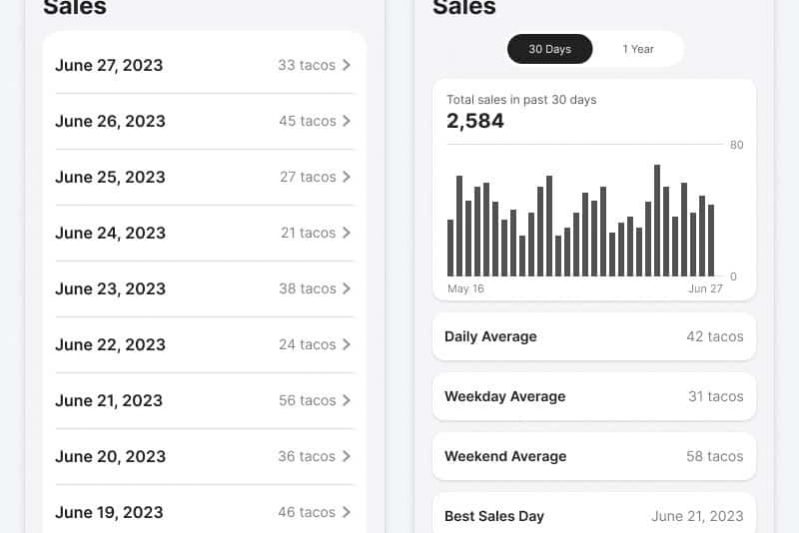Image resolution: width=799 pixels, height=533 pixels.
Task: Switch chart range to 1 Year
Action: point(638,49)
